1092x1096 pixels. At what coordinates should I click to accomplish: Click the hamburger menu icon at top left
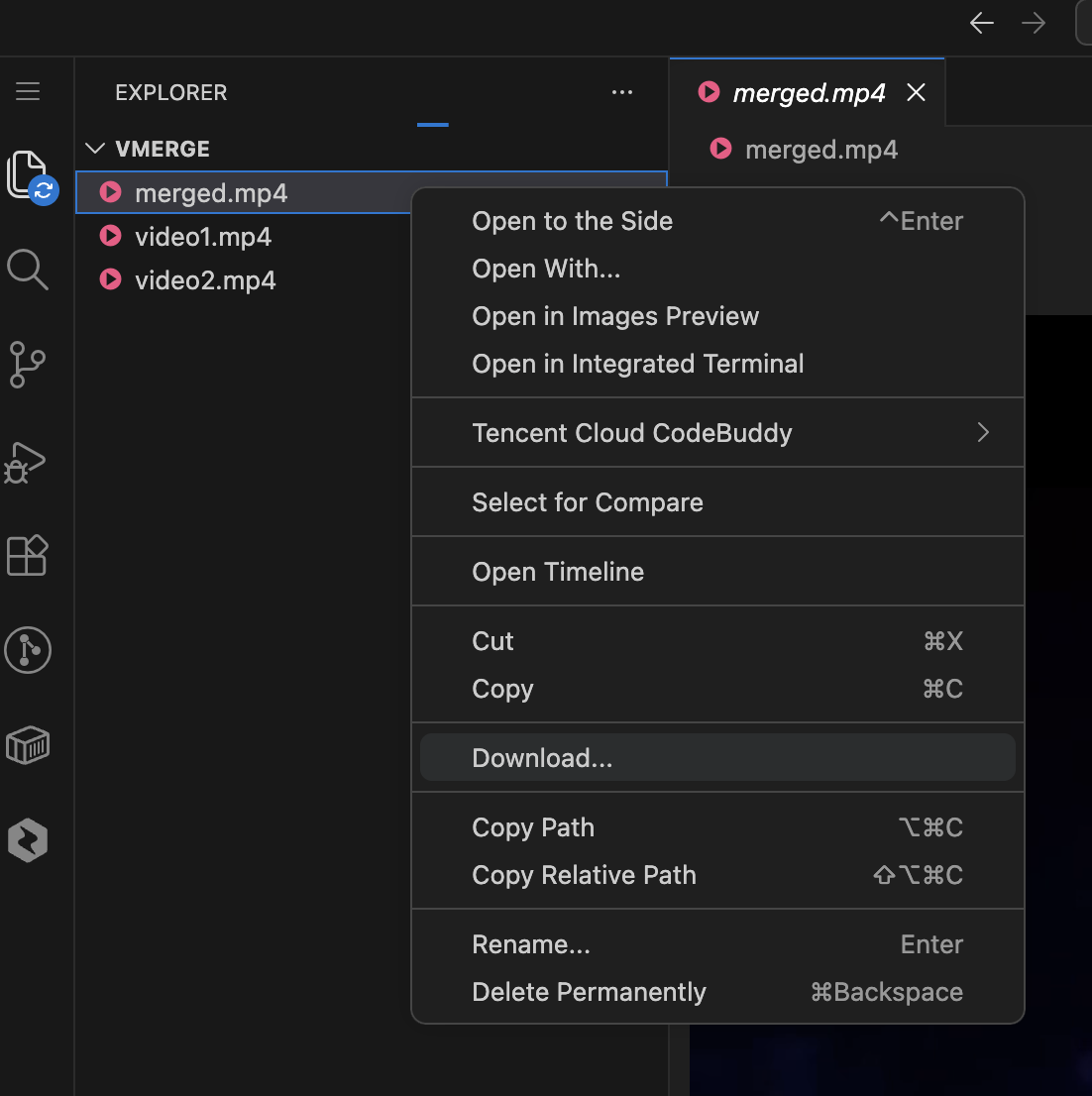tap(28, 91)
